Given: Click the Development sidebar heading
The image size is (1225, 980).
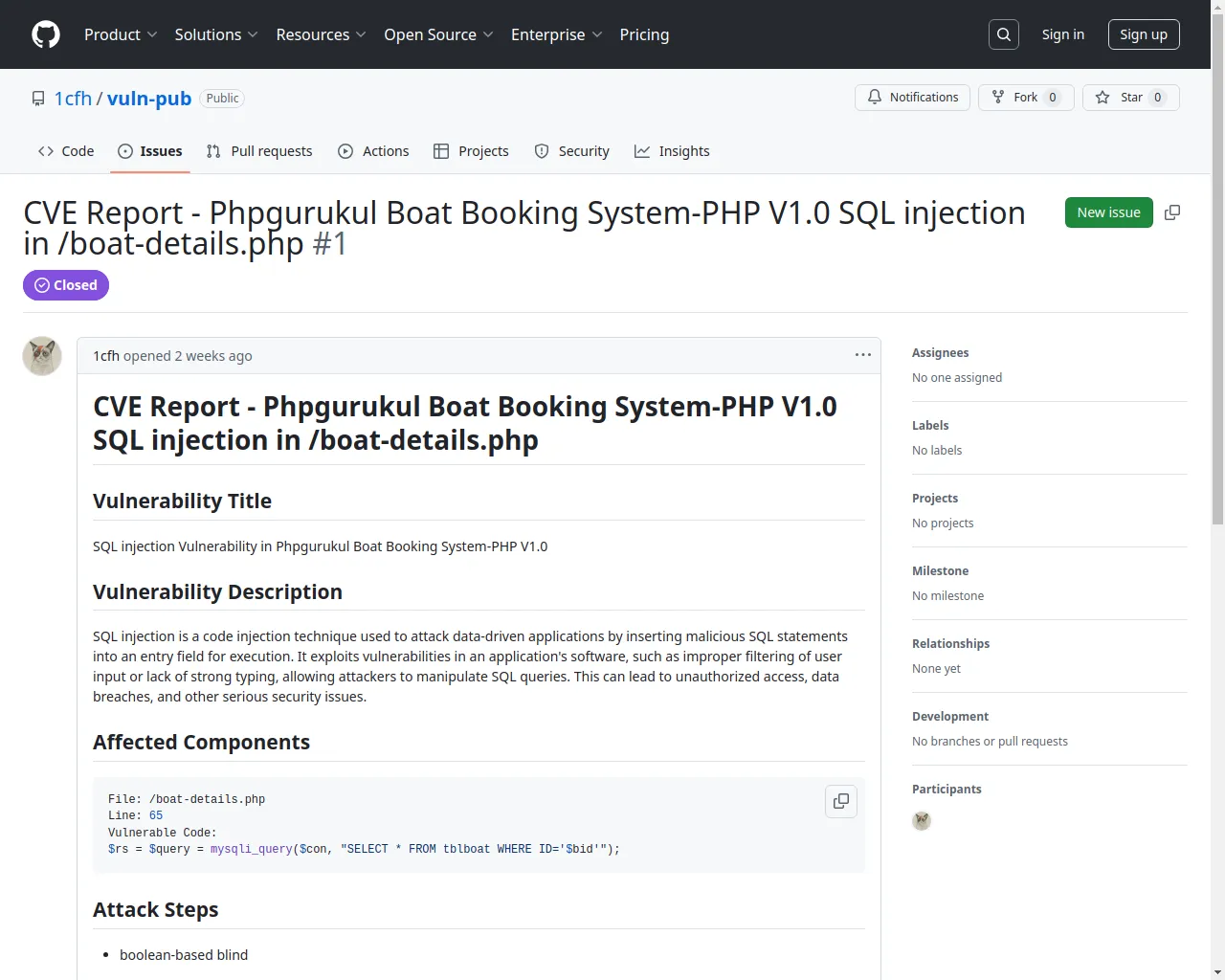Looking at the screenshot, I should [950, 717].
